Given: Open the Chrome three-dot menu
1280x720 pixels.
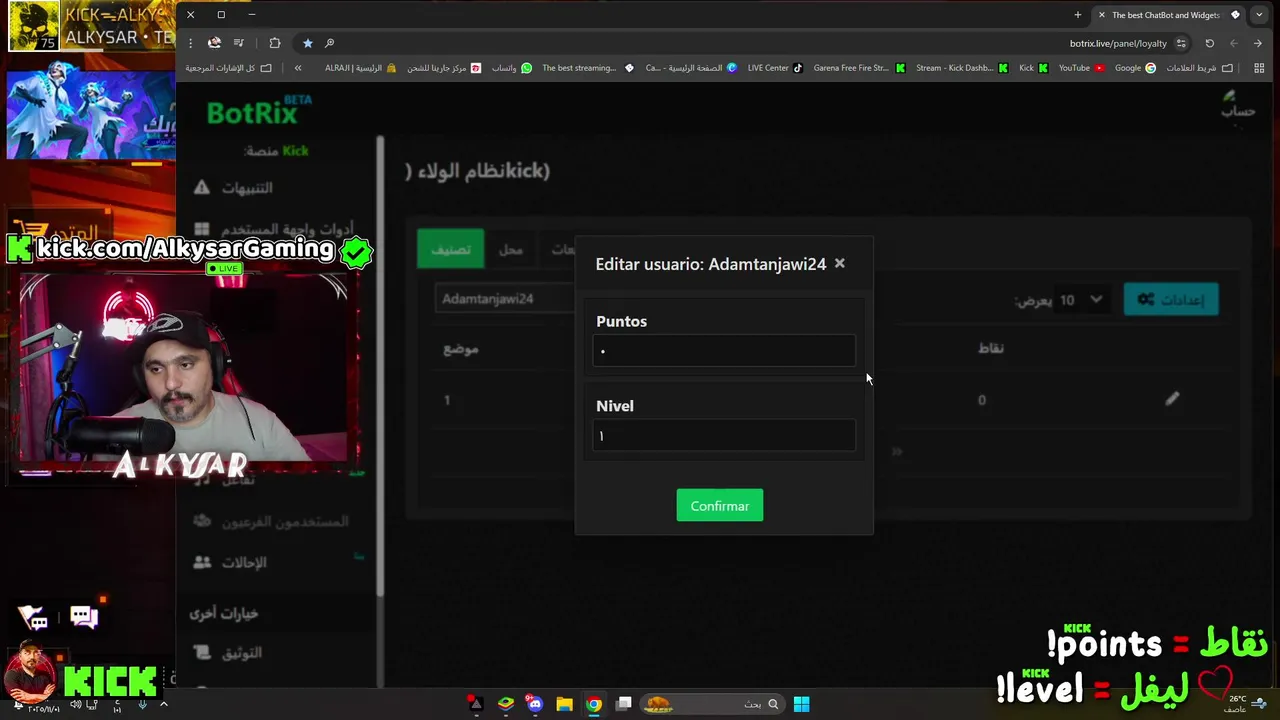Looking at the screenshot, I should point(190,43).
